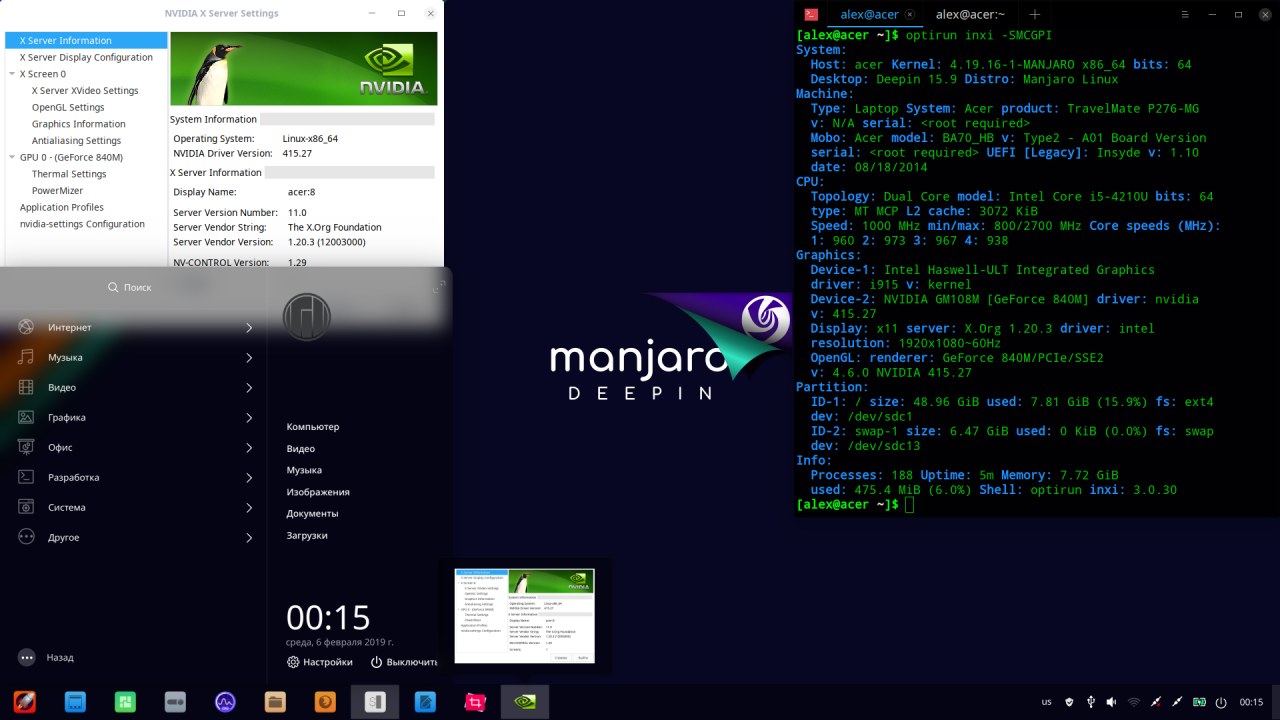Open Graphics Information in NVIDIA tree
The width and height of the screenshot is (1280, 720).
point(78,124)
